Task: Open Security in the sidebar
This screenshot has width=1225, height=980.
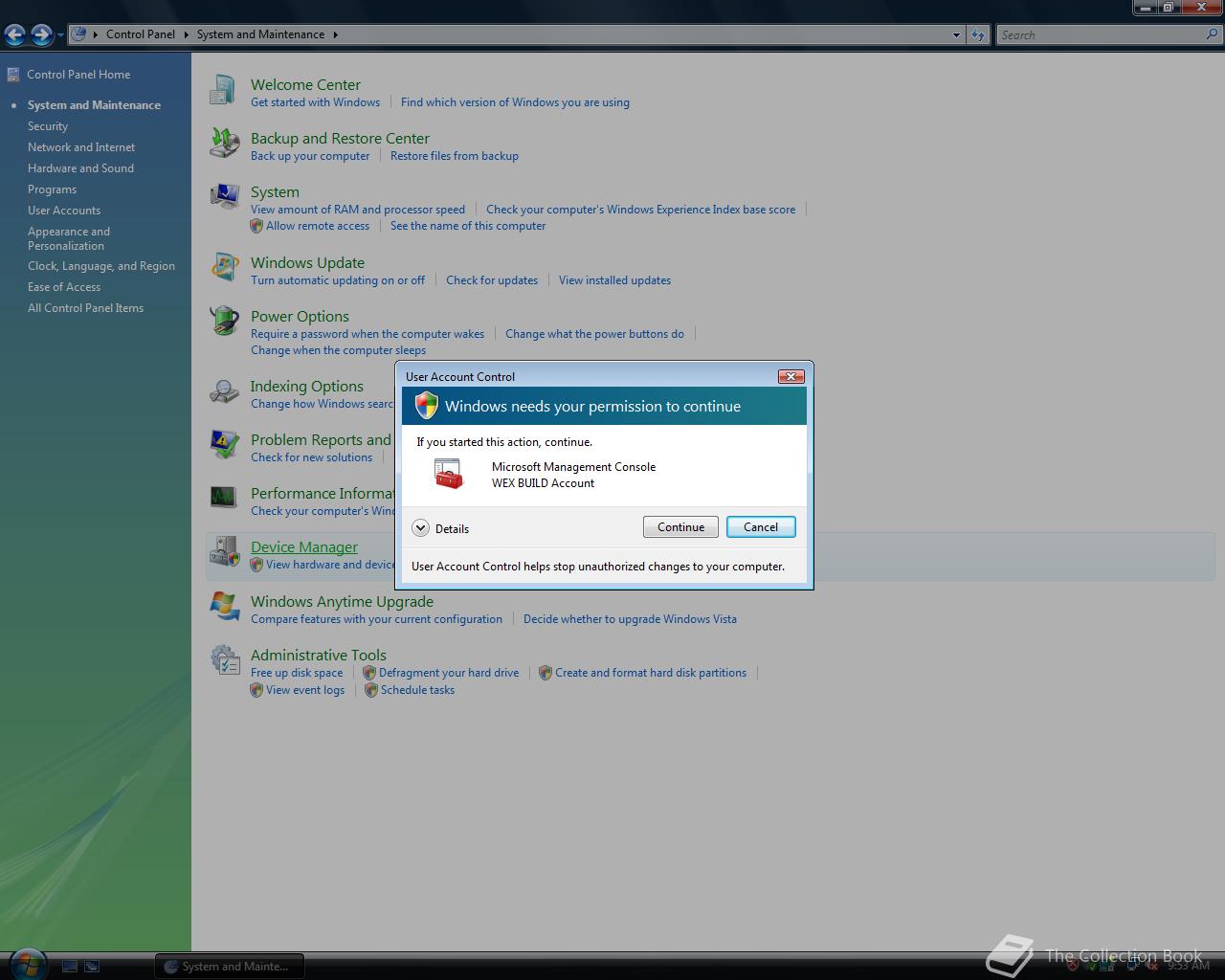Action: point(48,126)
